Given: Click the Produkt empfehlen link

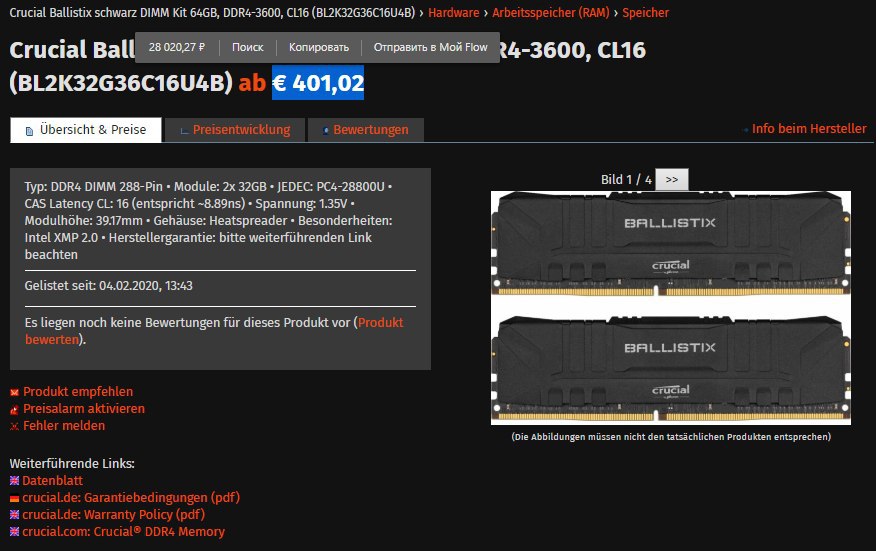Looking at the screenshot, I should (x=78, y=392).
